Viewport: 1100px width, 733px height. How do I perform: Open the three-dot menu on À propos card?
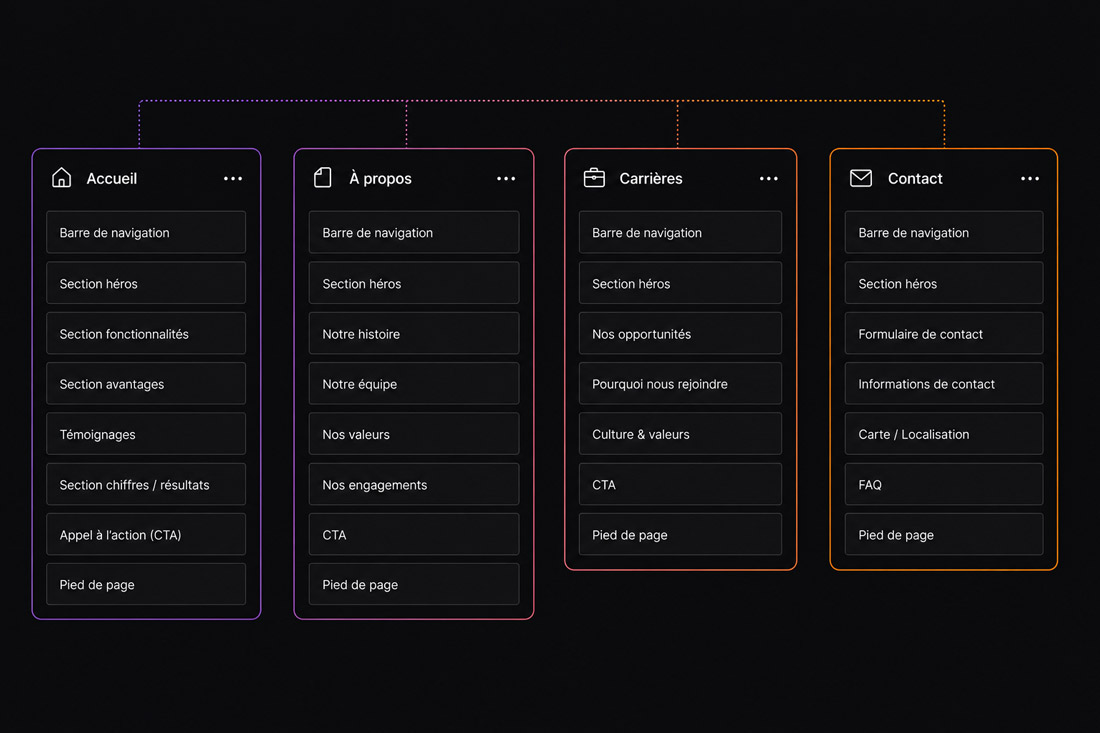point(506,179)
